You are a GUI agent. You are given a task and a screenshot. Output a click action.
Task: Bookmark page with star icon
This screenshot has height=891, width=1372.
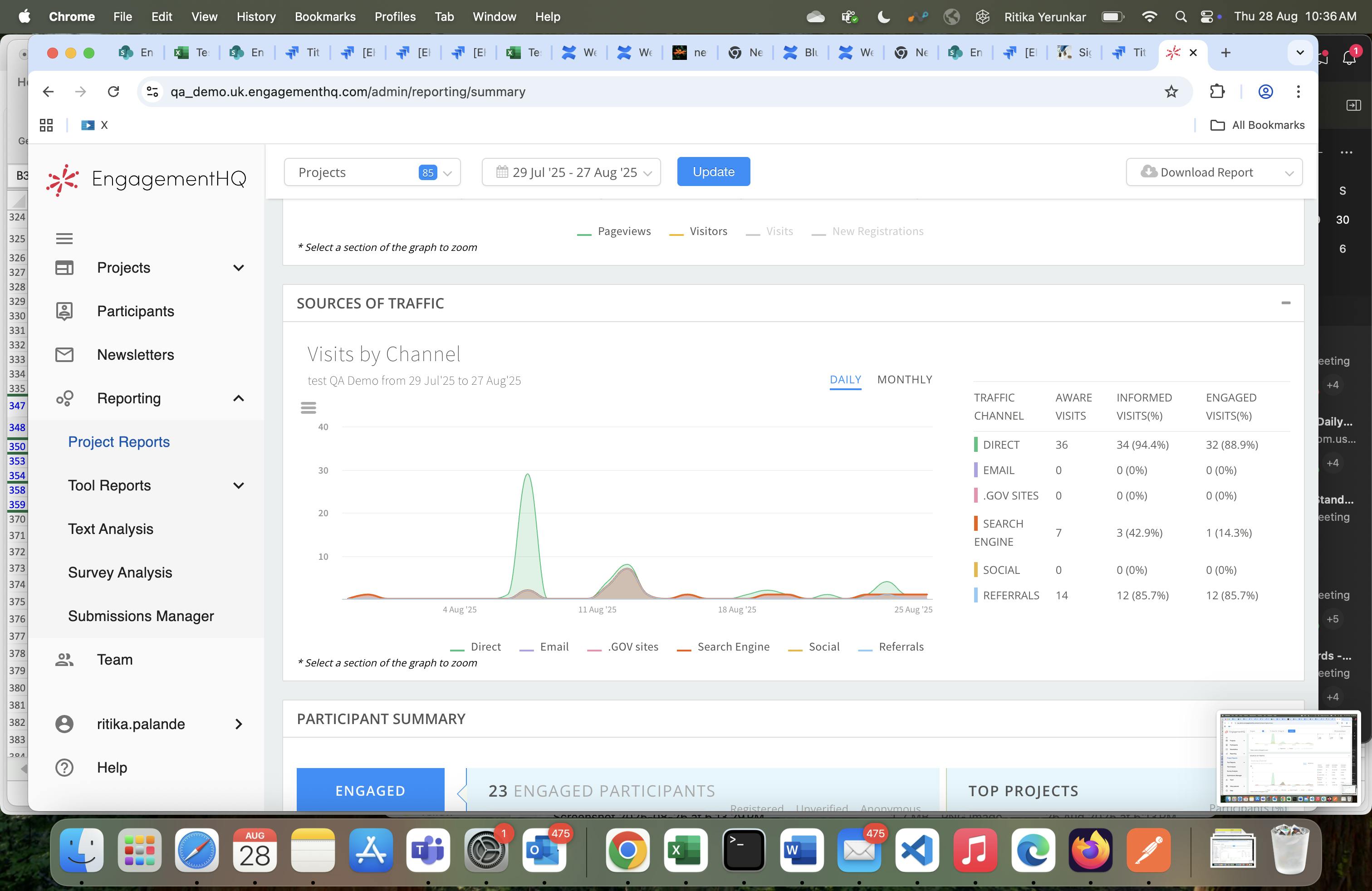click(1171, 92)
